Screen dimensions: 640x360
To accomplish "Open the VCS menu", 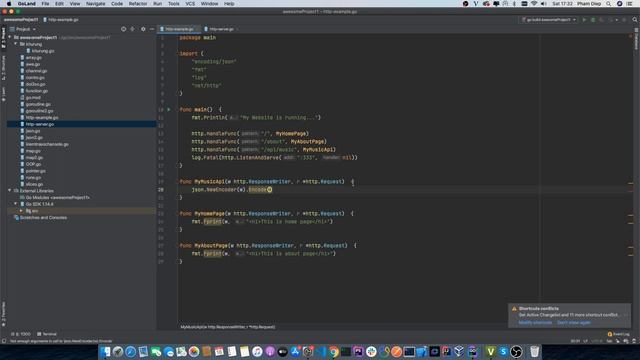I will pos(190,4).
